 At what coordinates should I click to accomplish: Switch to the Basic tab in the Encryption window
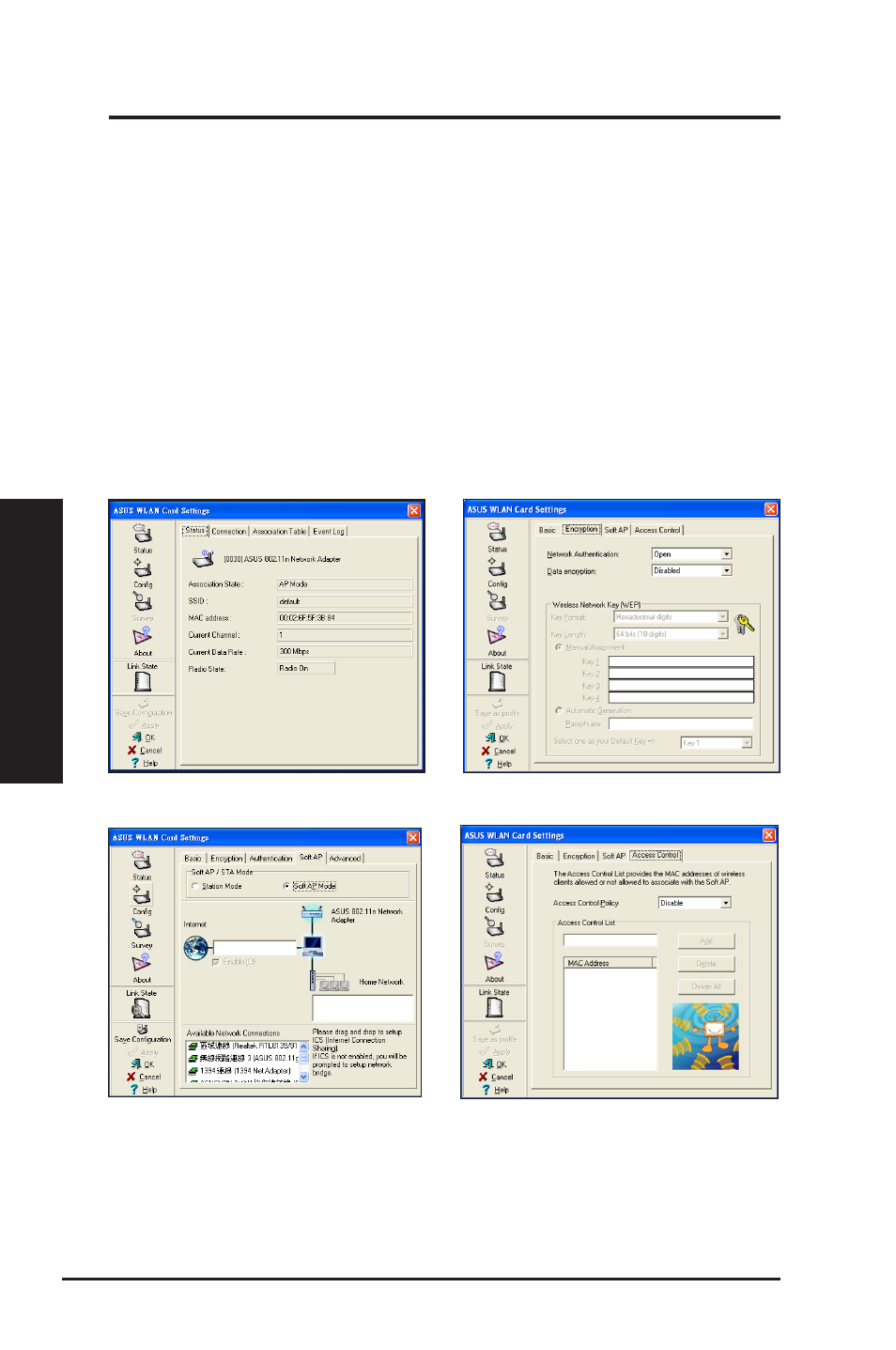547,531
